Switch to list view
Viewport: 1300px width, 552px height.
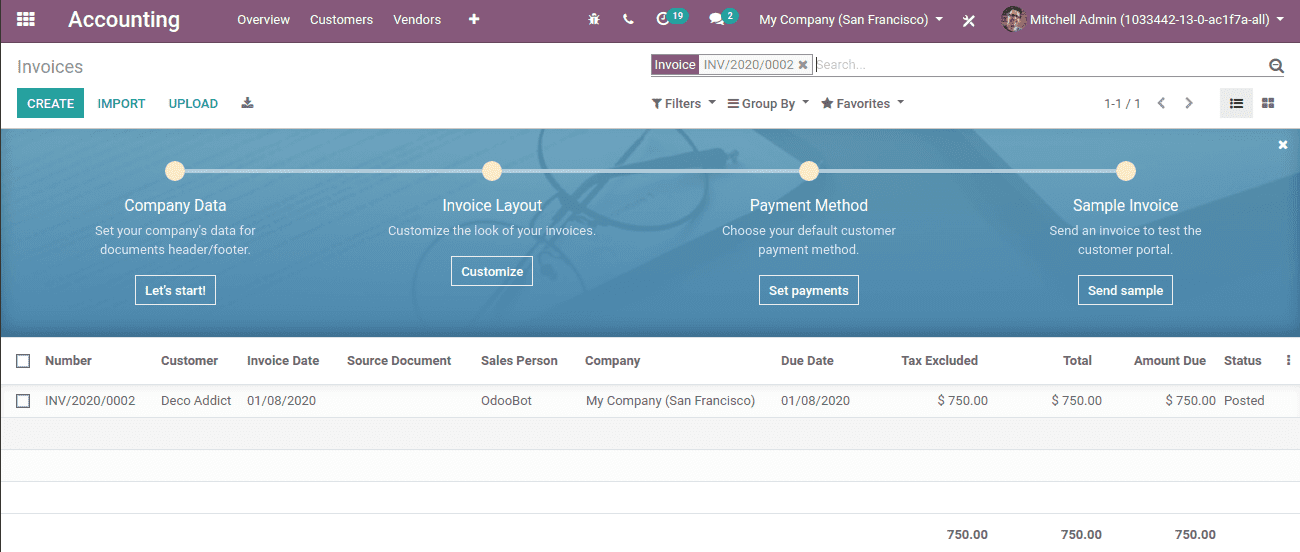(x=1236, y=103)
